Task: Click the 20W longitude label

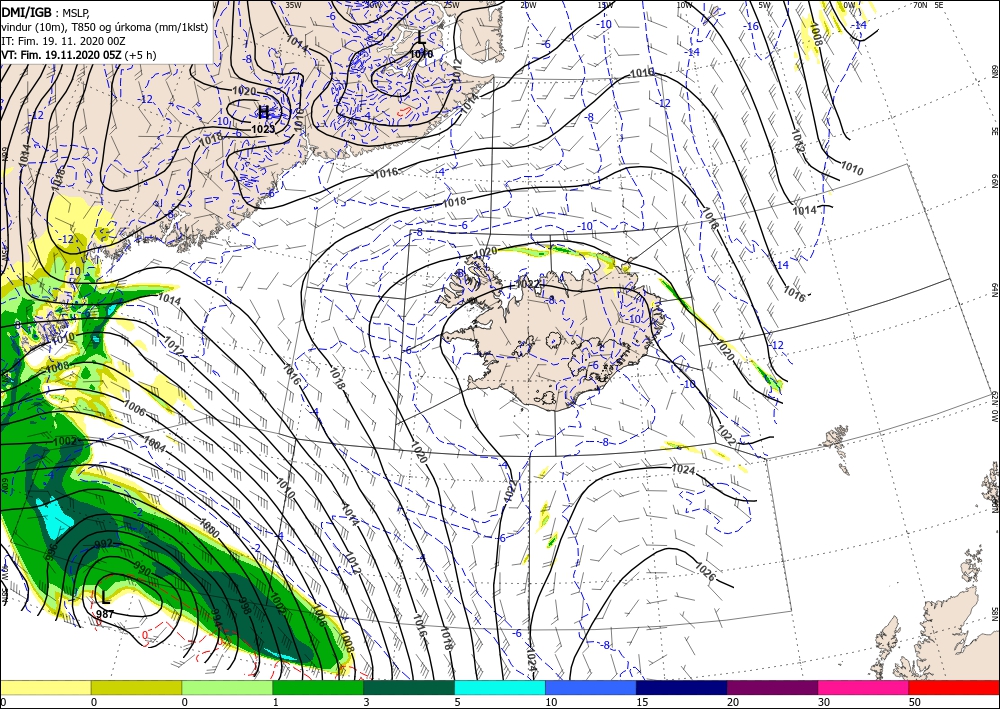Action: point(528,5)
